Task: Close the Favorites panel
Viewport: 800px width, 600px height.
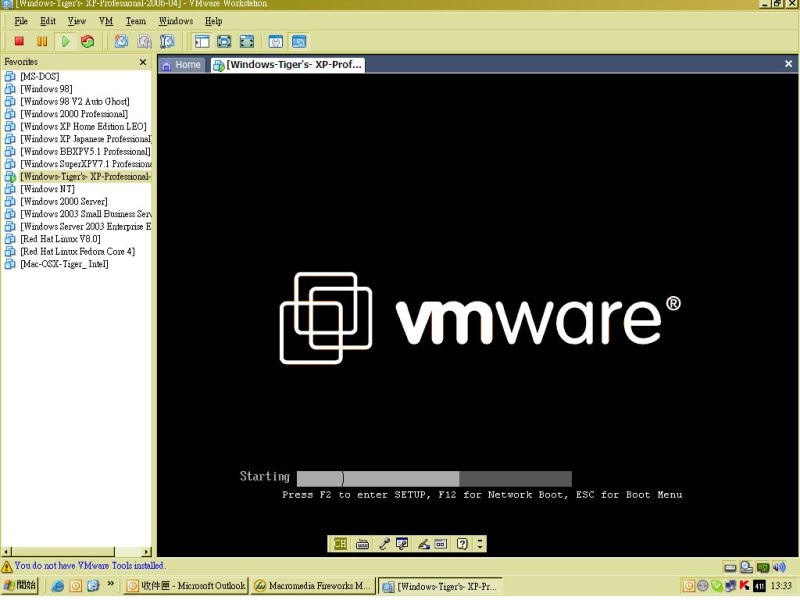Action: point(143,62)
